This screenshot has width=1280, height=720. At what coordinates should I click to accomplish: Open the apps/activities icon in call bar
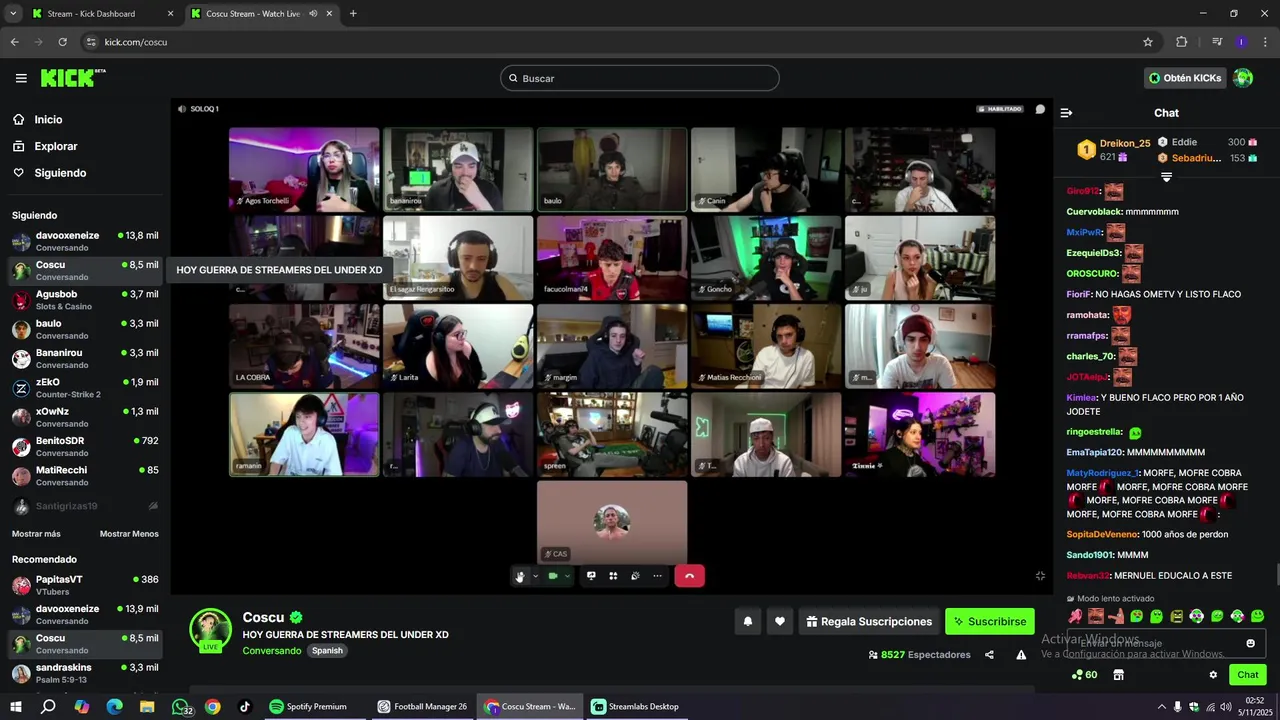[x=613, y=576]
